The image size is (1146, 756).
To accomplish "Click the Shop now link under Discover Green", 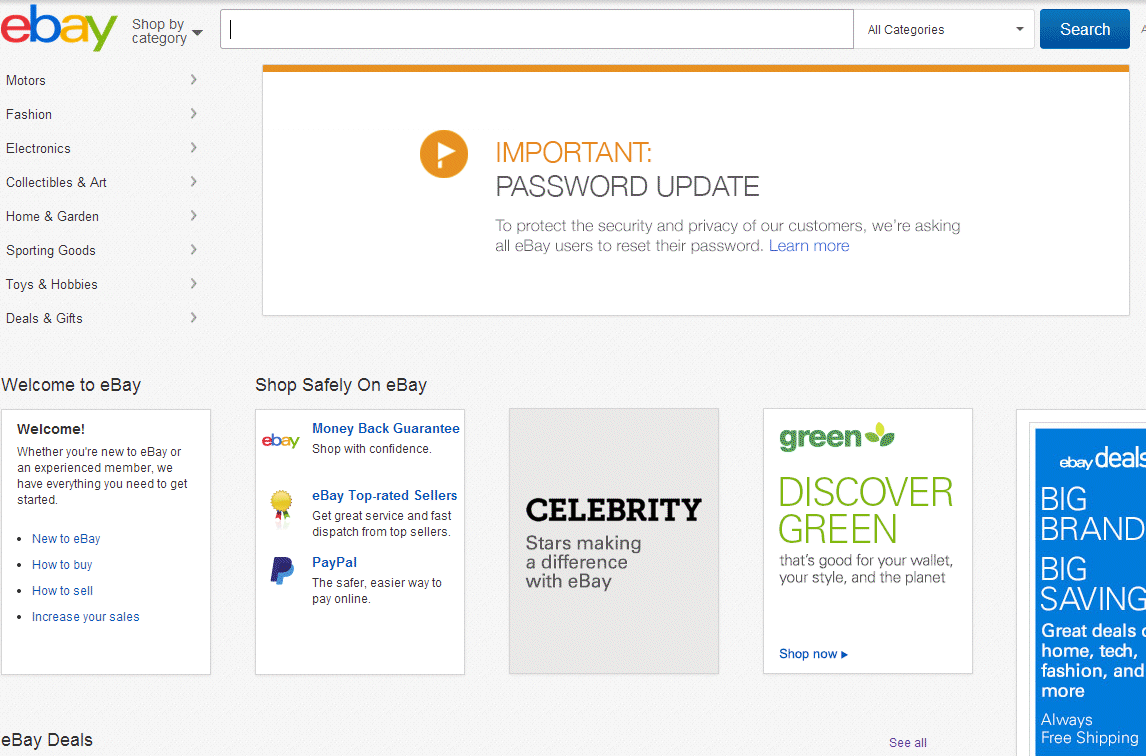I will [813, 654].
